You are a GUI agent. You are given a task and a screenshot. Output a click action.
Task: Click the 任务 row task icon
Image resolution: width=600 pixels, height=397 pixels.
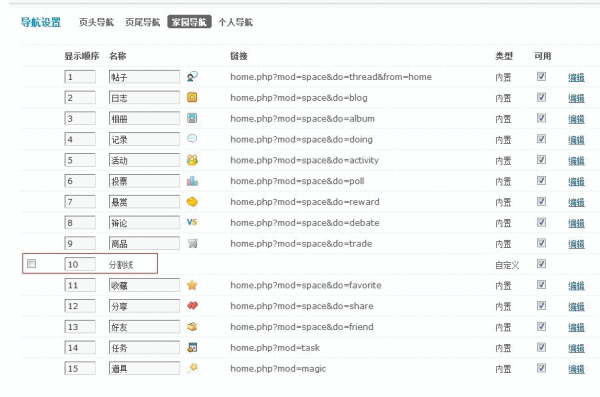(192, 347)
